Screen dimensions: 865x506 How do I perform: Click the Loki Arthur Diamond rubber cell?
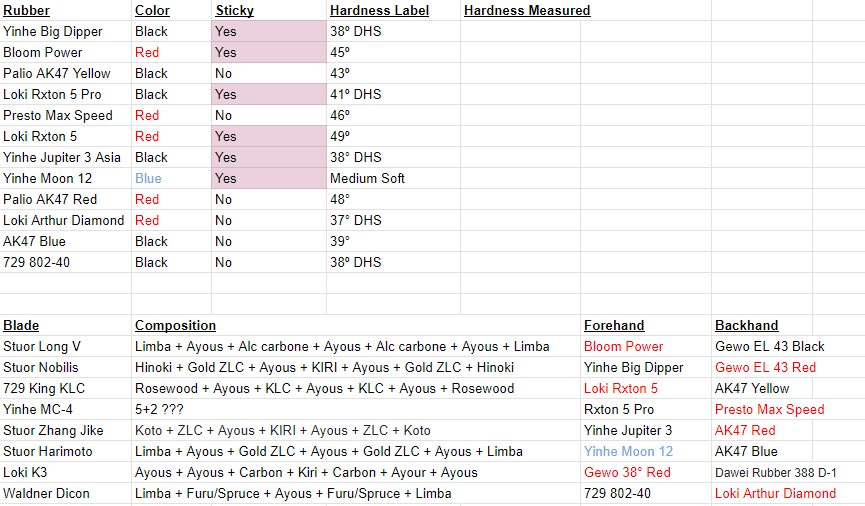tap(66, 220)
